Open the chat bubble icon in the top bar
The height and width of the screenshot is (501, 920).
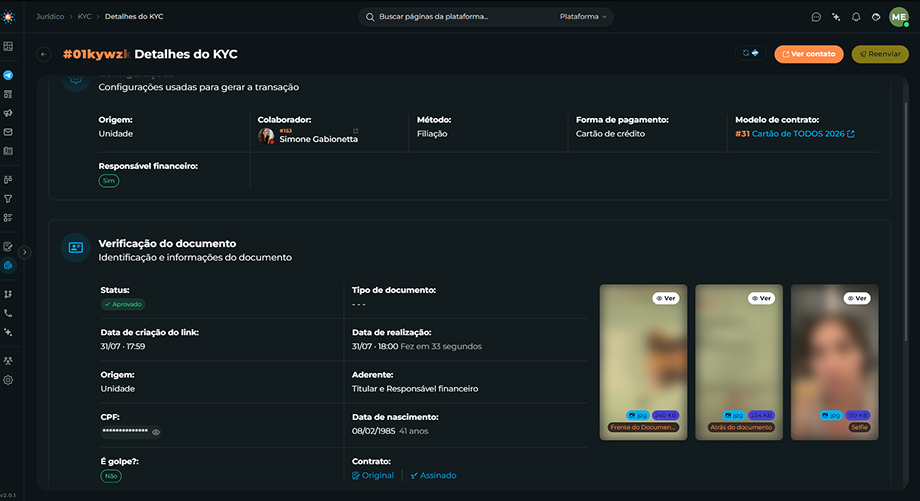[816, 17]
